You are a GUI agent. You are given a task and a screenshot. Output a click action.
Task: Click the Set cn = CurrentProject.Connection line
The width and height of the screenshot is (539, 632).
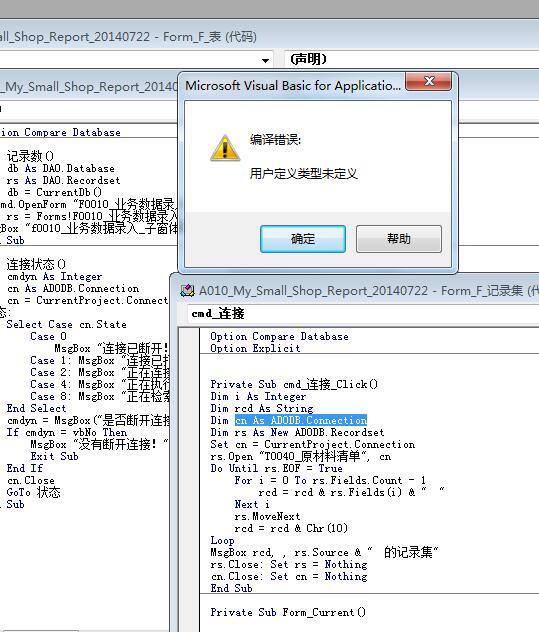pos(312,445)
